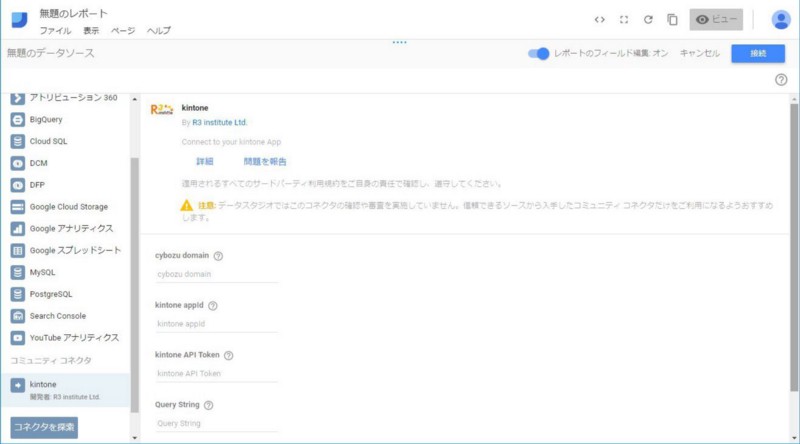800x444 pixels.
Task: Click the warning triangle icon
Action: coord(187,205)
